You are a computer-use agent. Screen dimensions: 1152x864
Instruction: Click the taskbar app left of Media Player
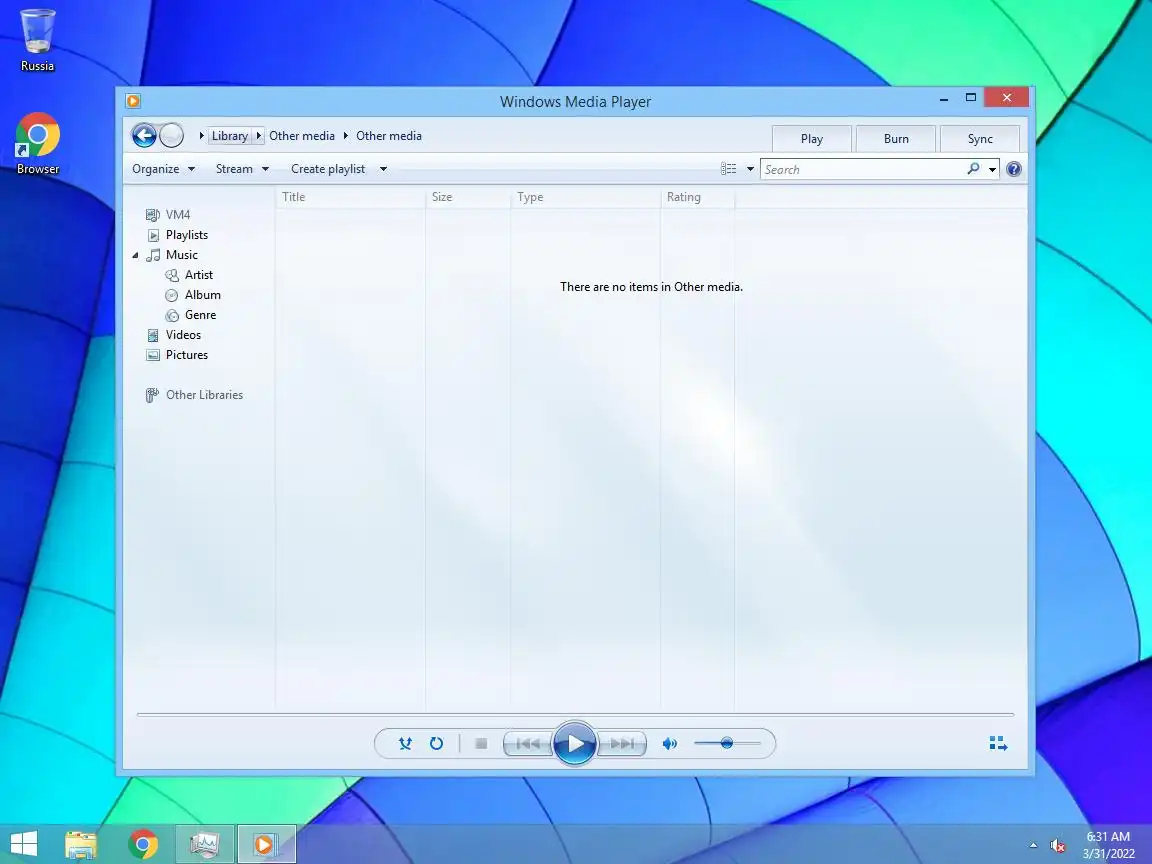[x=205, y=844]
